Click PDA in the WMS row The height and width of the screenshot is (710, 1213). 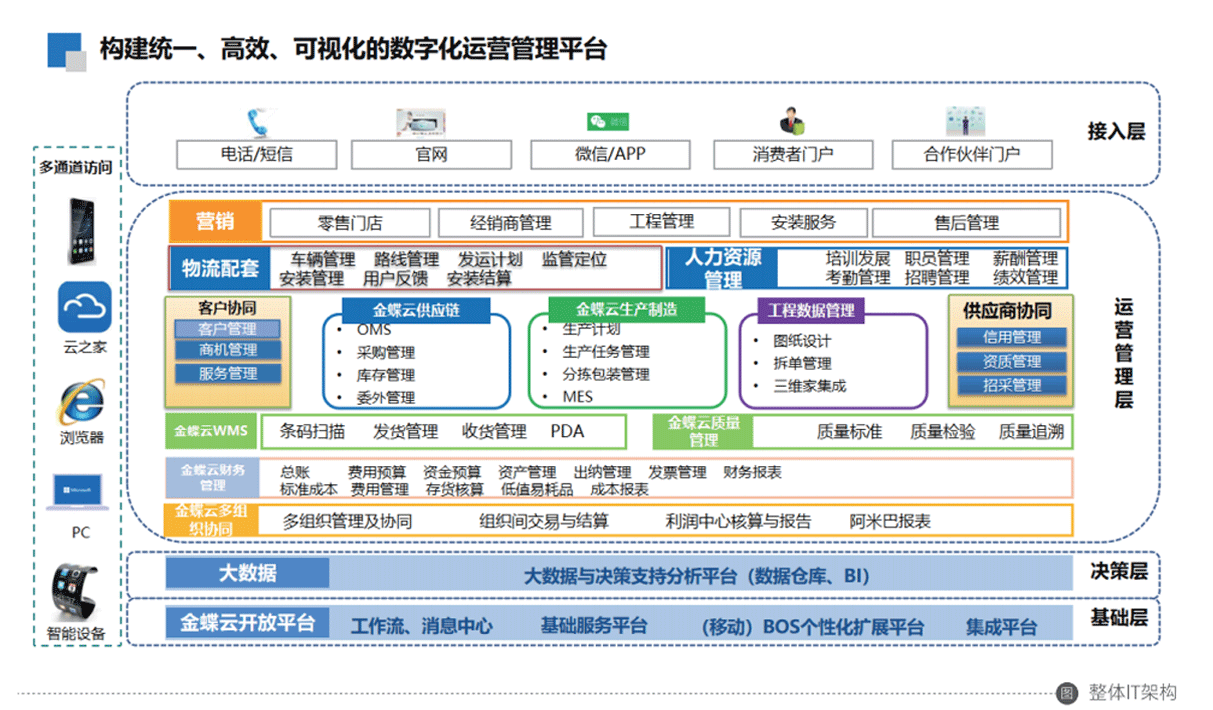pyautogui.click(x=567, y=432)
